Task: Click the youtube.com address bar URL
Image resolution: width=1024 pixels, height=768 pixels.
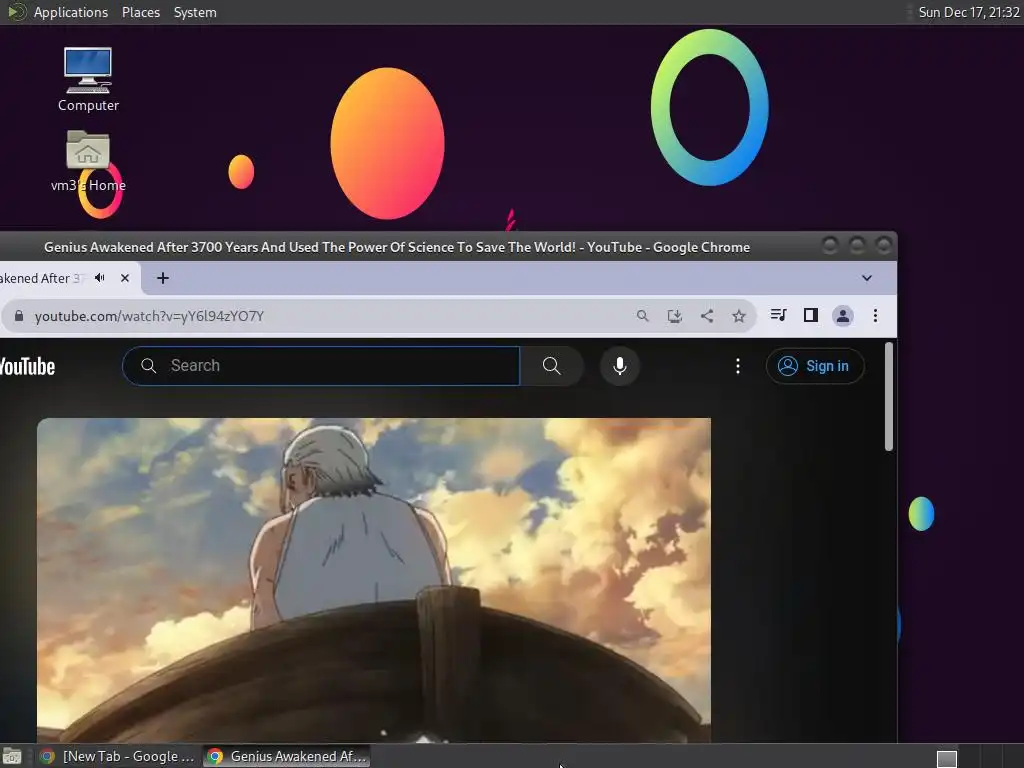Action: click(149, 316)
